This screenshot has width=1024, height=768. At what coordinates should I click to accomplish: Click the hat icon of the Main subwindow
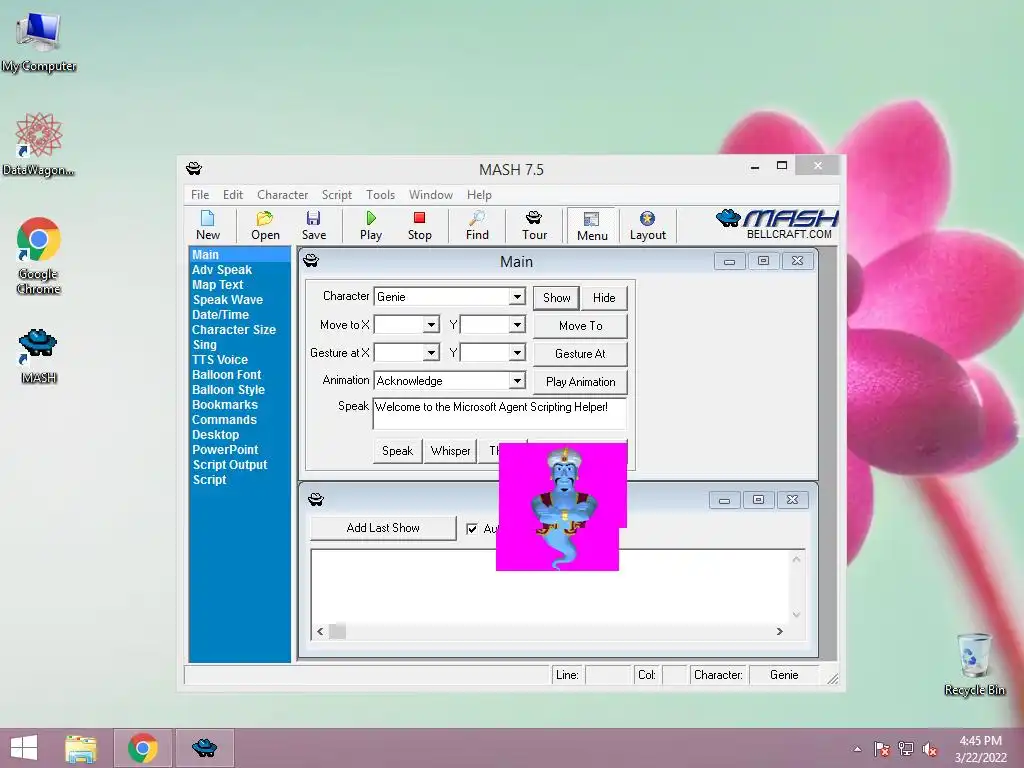(311, 261)
